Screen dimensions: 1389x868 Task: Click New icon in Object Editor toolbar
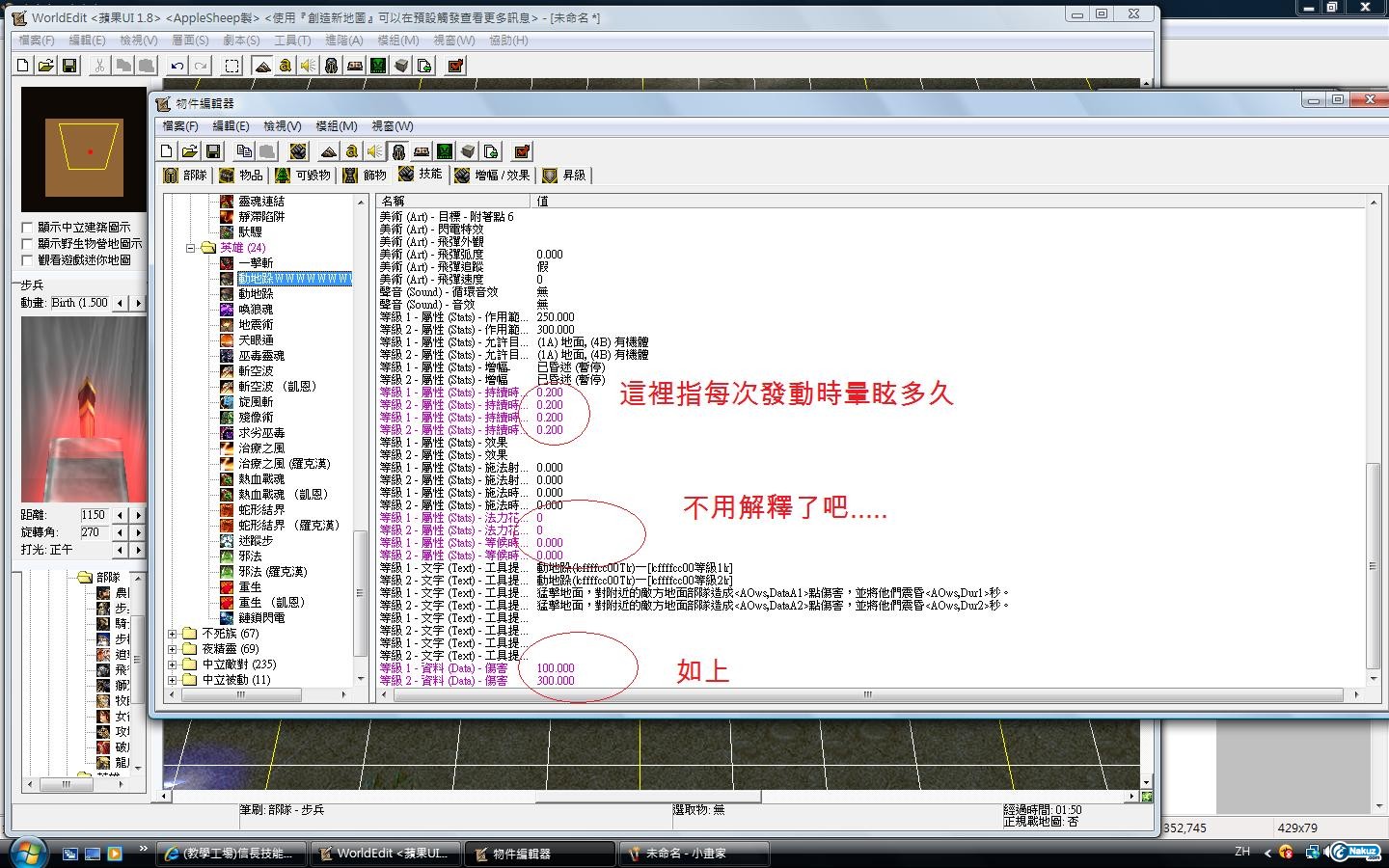tap(166, 151)
